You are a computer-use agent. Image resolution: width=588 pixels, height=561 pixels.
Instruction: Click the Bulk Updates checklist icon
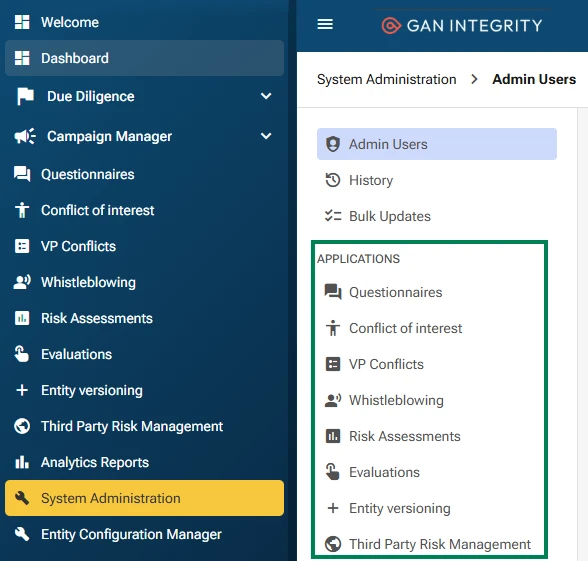click(333, 216)
